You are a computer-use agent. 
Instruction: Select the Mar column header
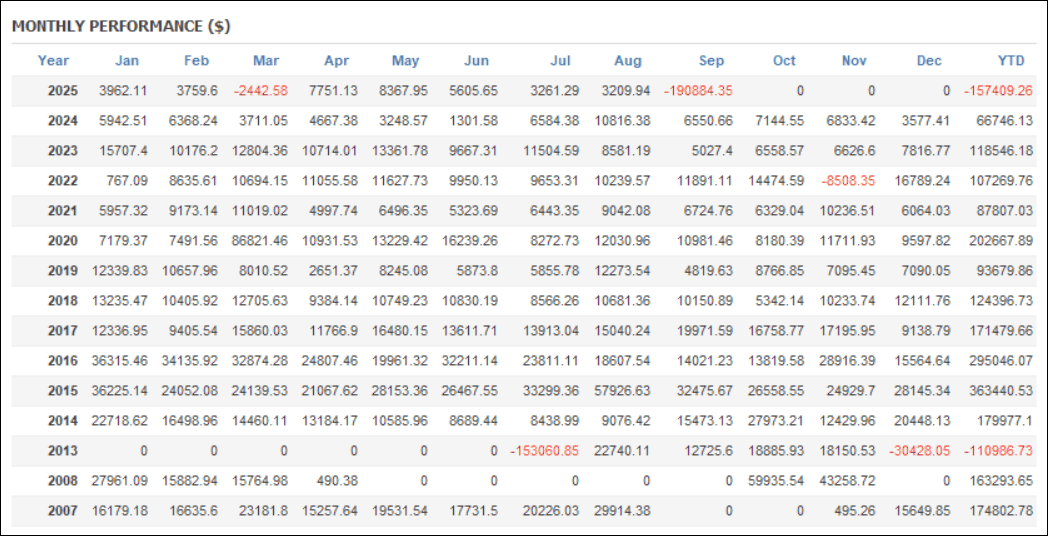[x=266, y=60]
